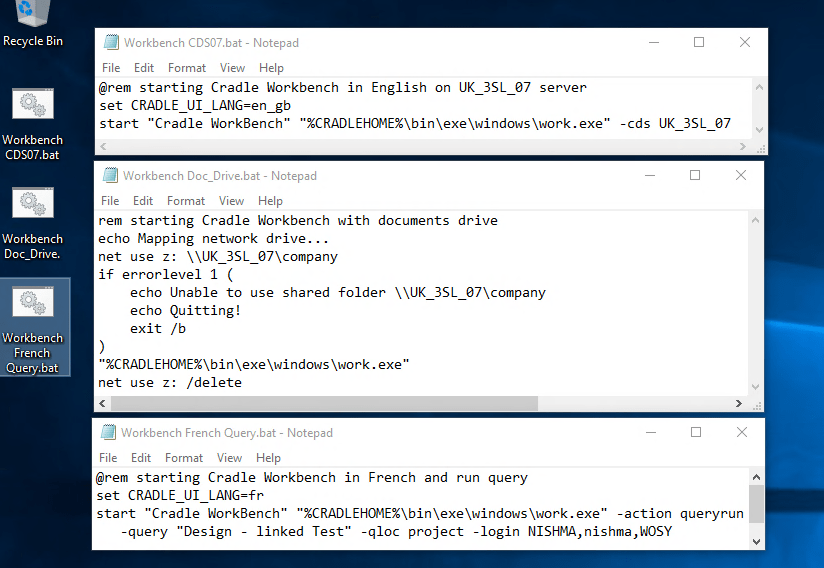Click '-cds UK_3SL_07' text in CDS07.bat

pos(675,123)
